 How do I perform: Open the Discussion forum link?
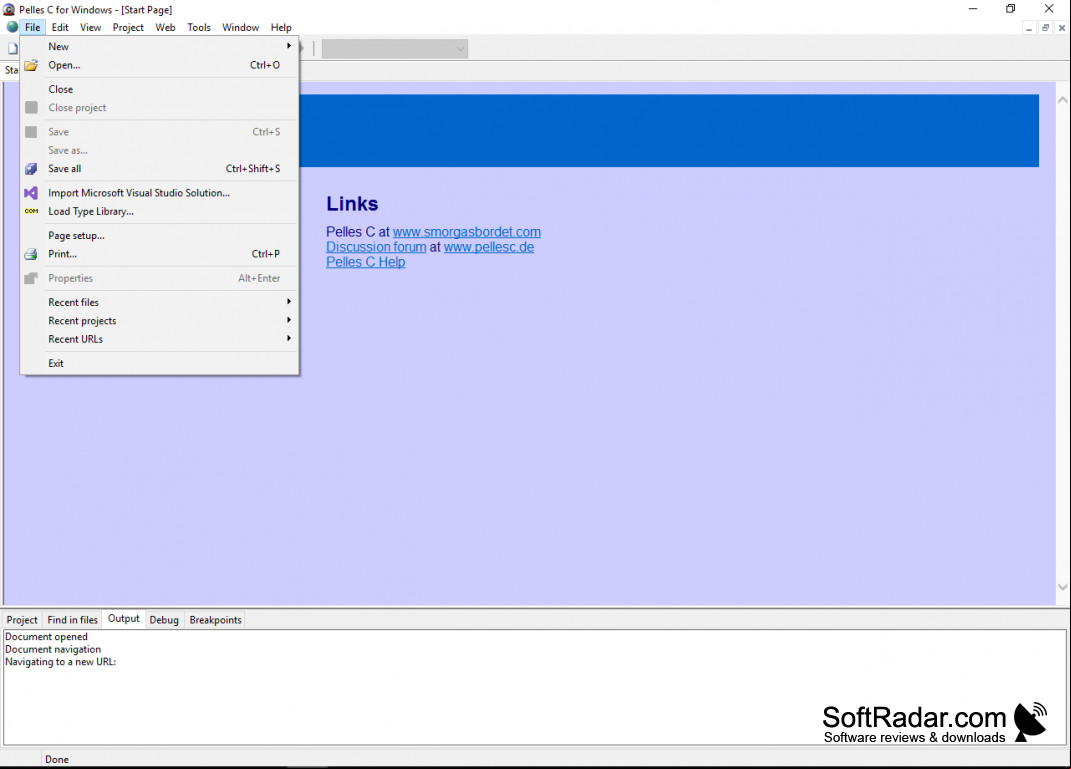click(376, 247)
